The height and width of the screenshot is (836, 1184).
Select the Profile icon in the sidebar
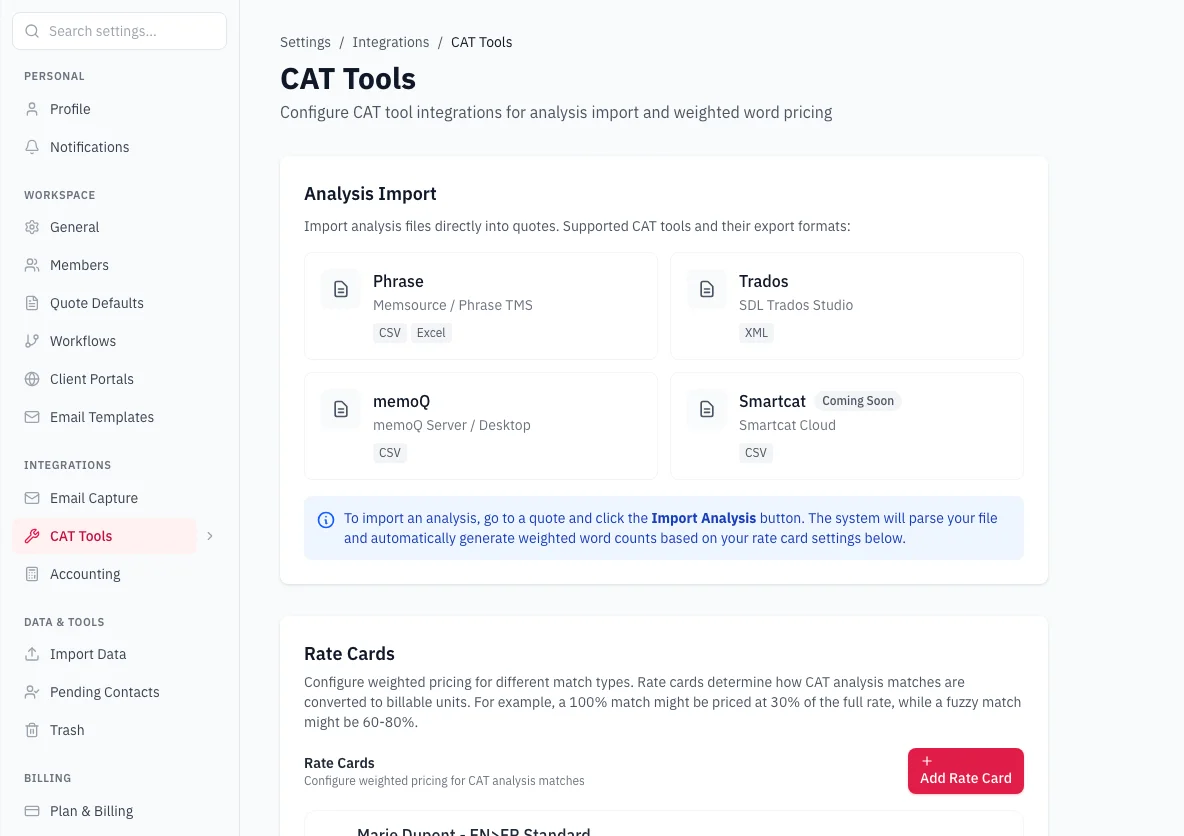pos(31,109)
